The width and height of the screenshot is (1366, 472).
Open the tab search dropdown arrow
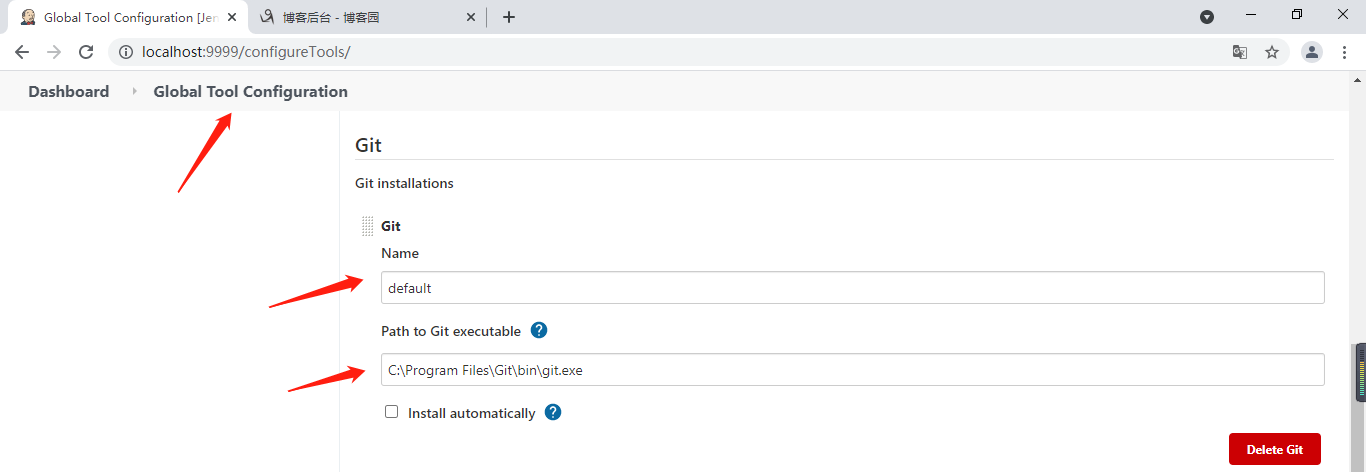tap(1207, 17)
